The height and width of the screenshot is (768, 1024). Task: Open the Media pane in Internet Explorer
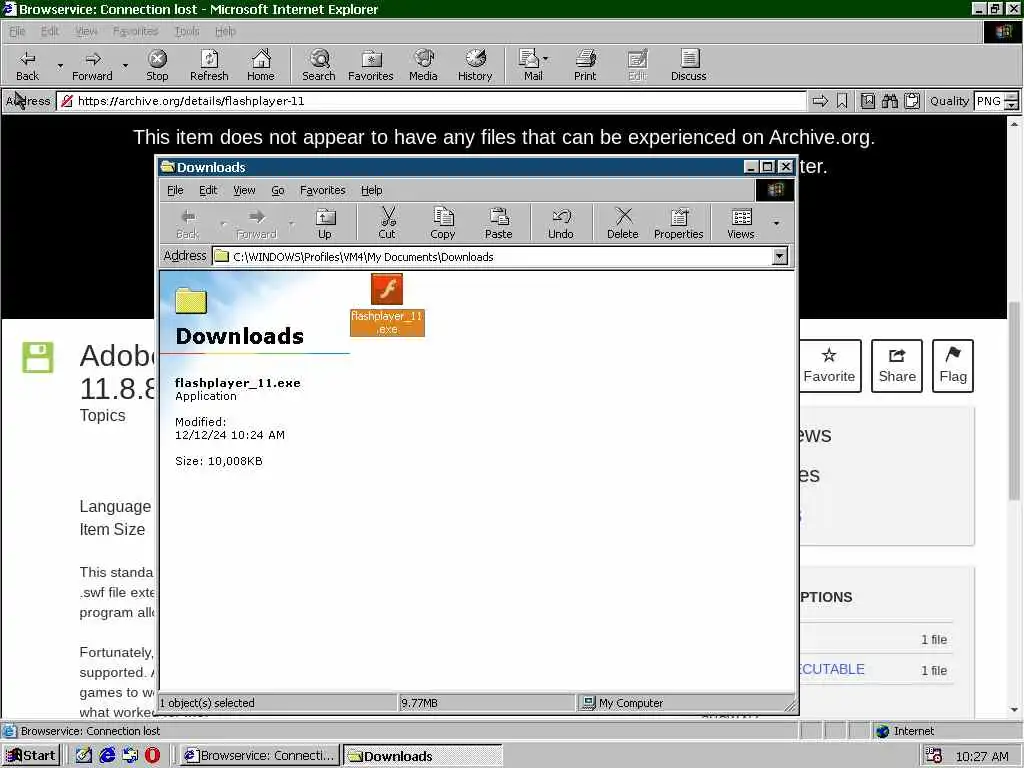(x=423, y=65)
